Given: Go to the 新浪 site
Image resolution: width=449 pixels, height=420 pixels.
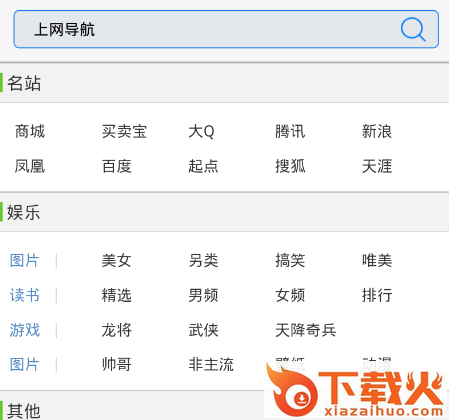Looking at the screenshot, I should coord(377,131).
